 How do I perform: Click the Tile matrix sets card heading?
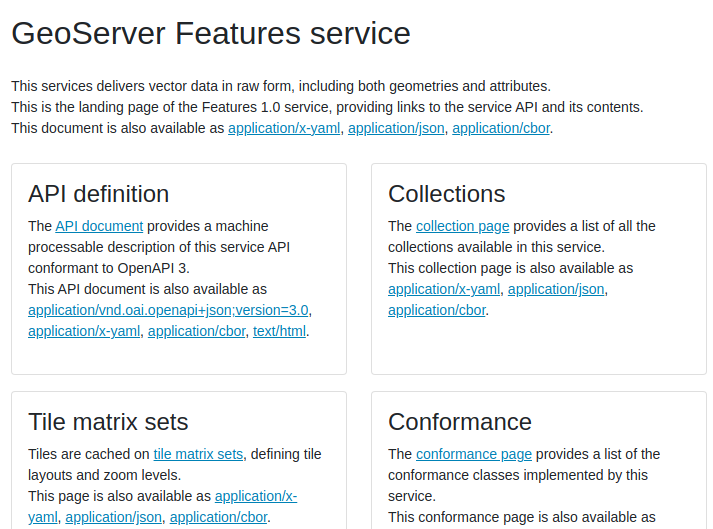click(108, 422)
